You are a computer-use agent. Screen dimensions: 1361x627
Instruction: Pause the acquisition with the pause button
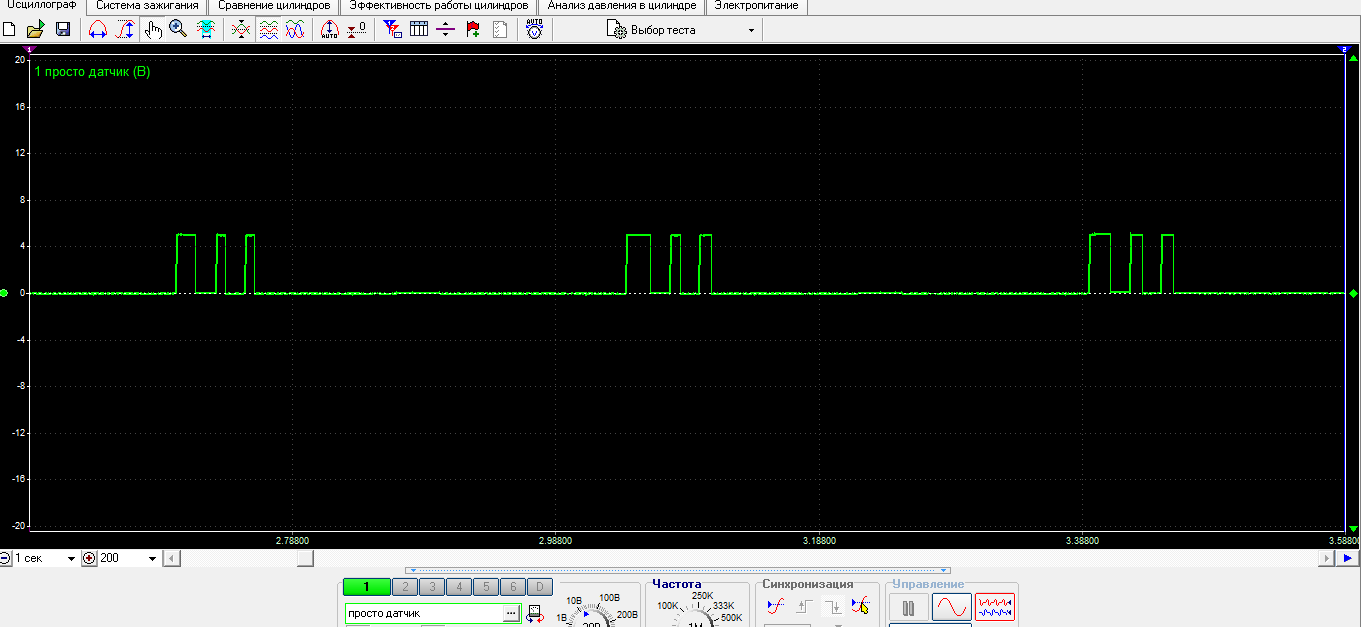(x=908, y=607)
